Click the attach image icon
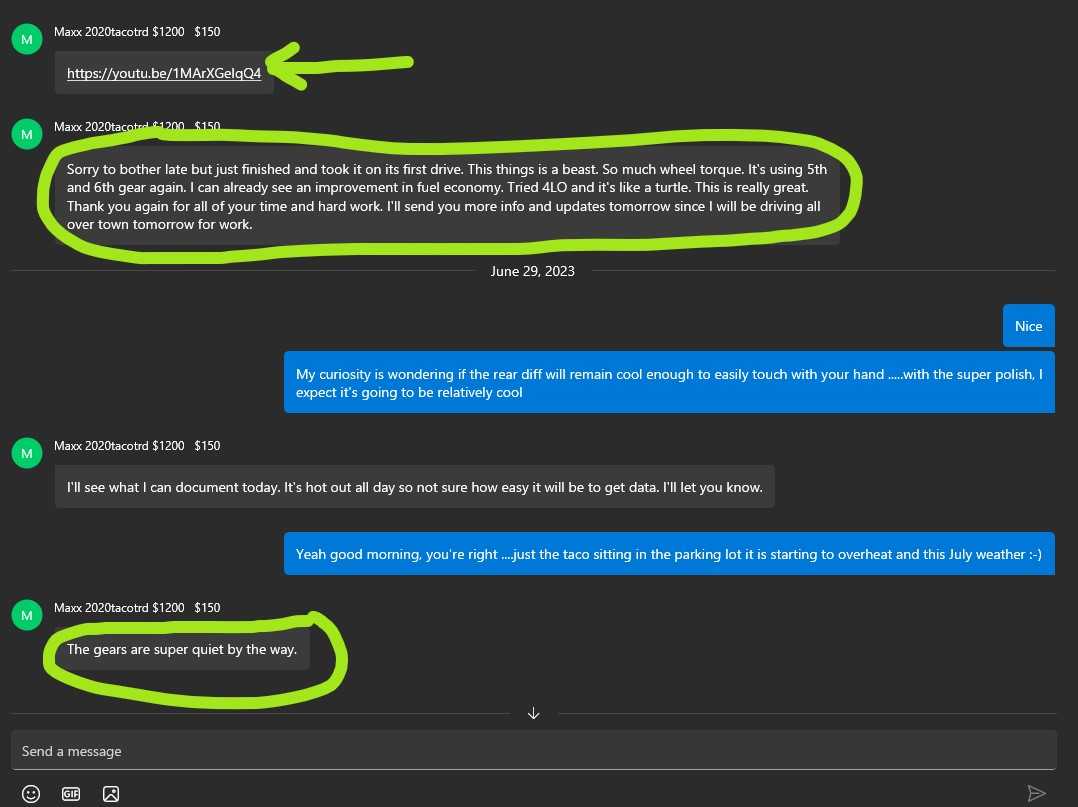 coord(111,794)
